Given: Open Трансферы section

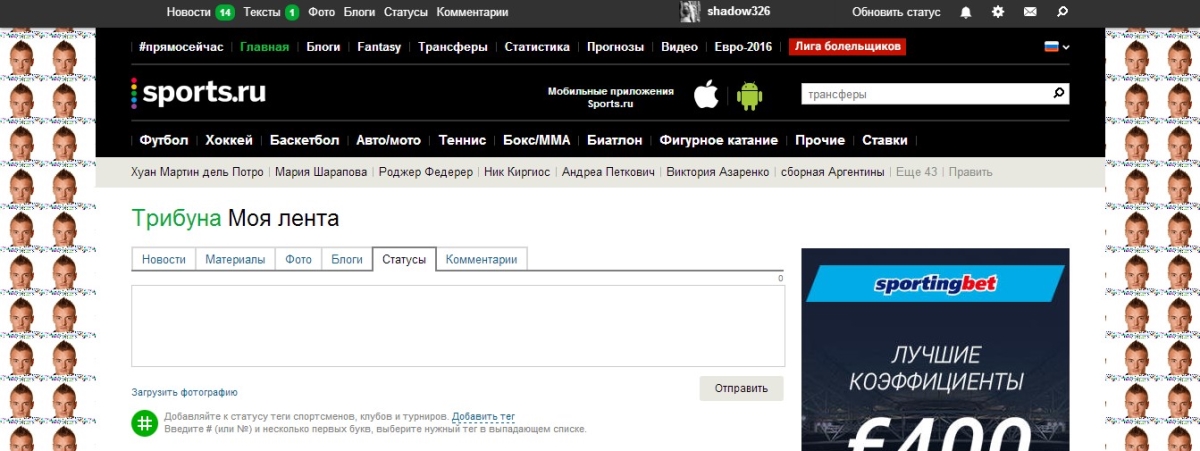Looking at the screenshot, I should (x=453, y=47).
